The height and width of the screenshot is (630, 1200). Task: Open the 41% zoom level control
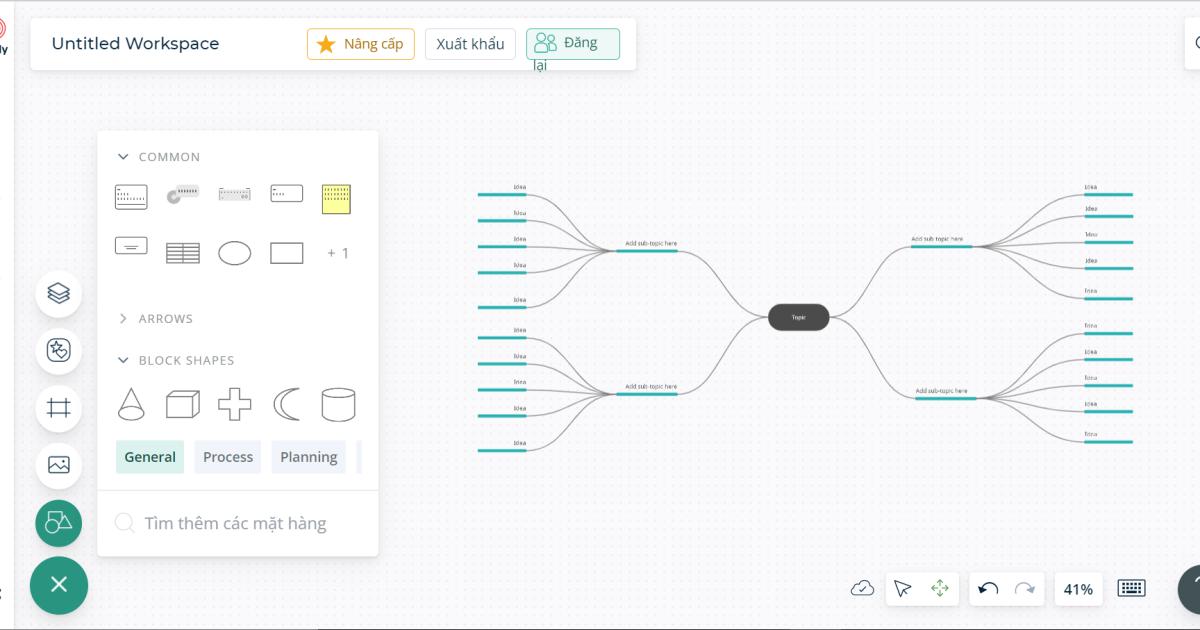[x=1078, y=589]
